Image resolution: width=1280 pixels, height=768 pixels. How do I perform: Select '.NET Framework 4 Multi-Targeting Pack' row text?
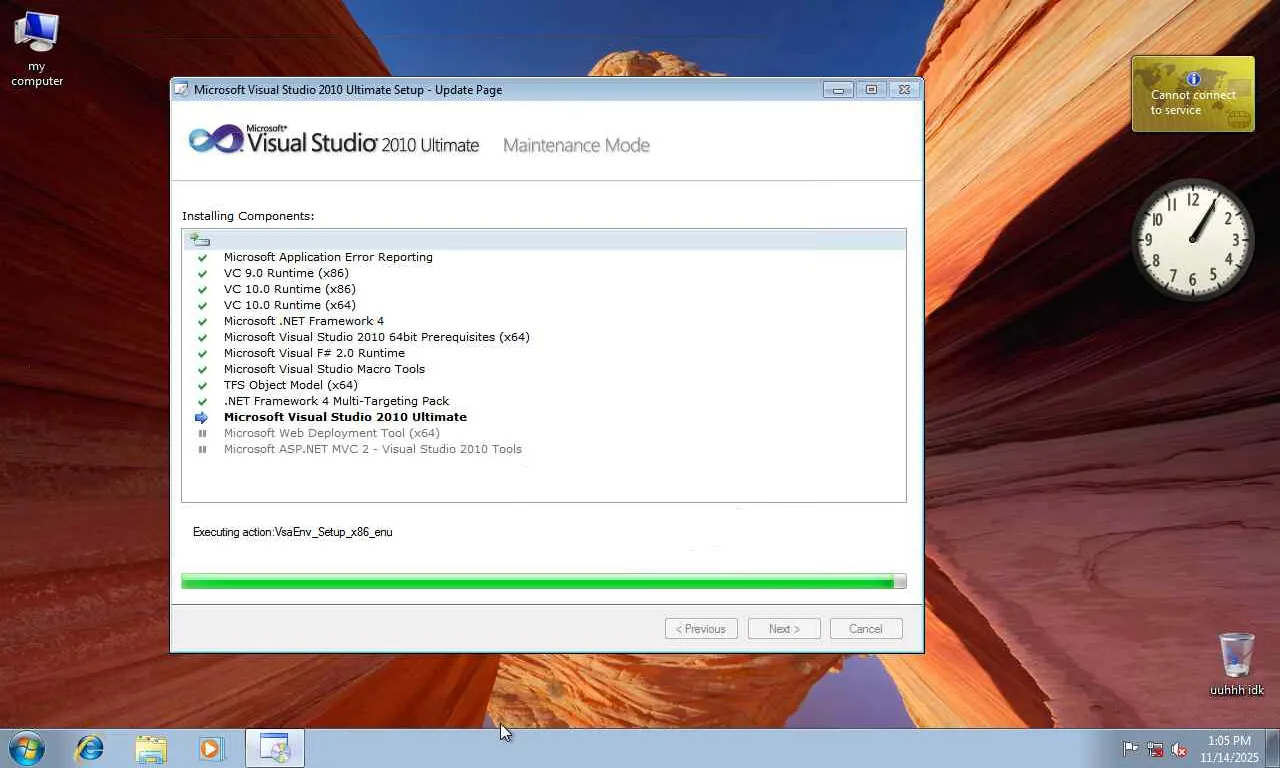tap(336, 401)
